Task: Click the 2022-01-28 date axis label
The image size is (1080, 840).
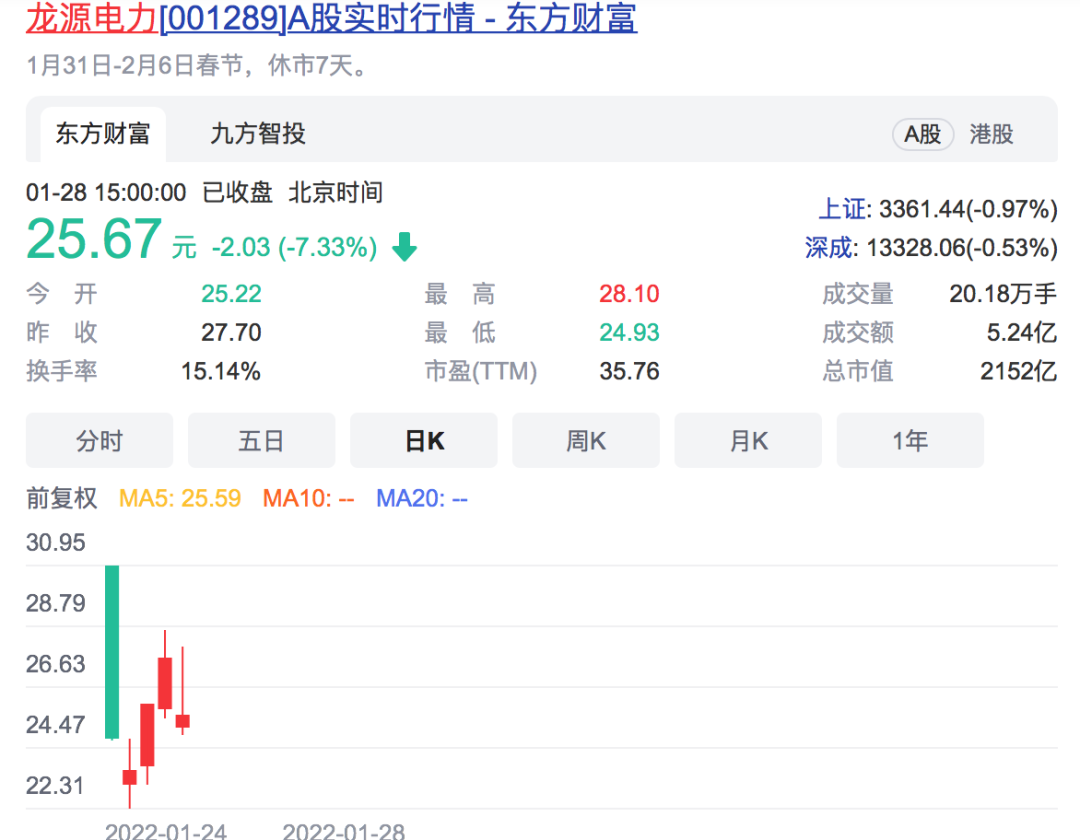Action: (343, 830)
